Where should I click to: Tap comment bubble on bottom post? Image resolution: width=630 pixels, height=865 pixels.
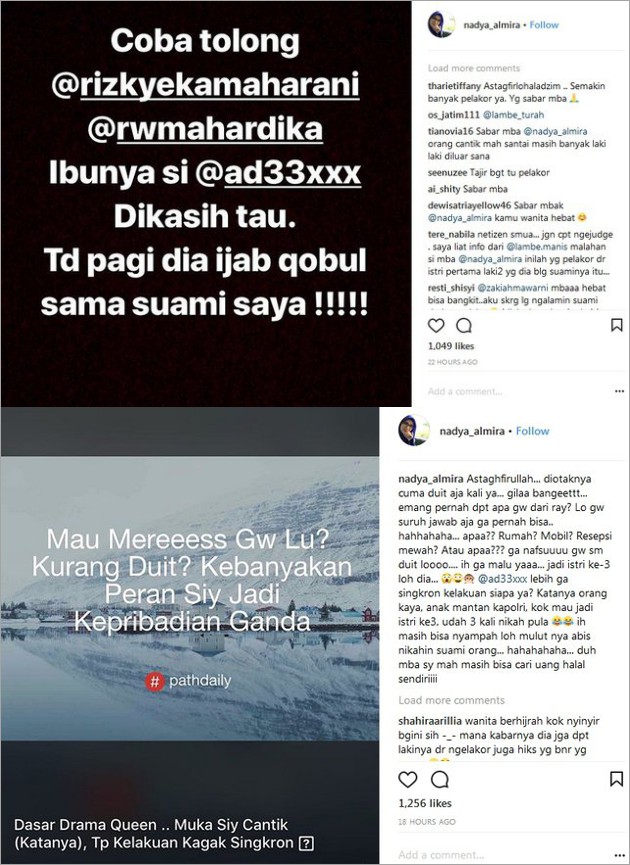click(440, 779)
